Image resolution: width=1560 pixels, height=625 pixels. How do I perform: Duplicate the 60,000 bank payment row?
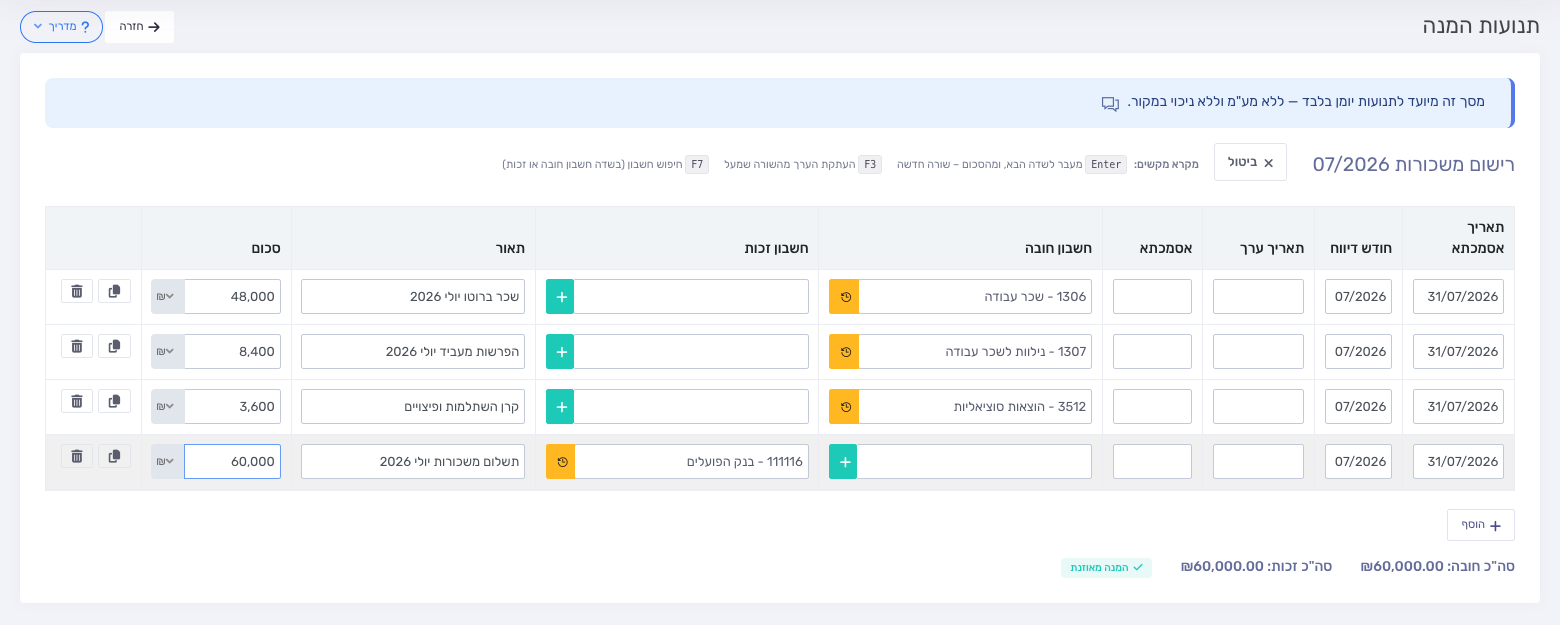click(114, 456)
